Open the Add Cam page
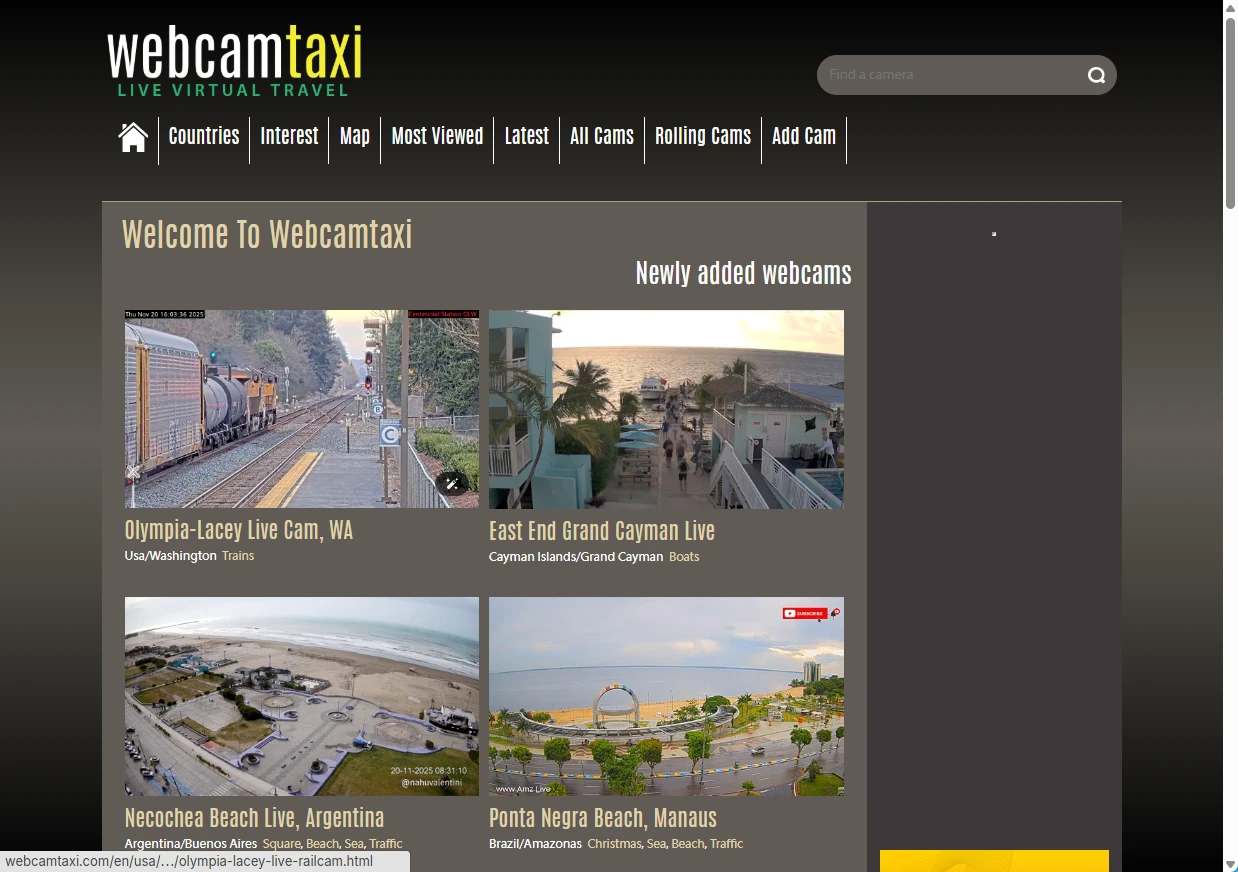The height and width of the screenshot is (872, 1238). pyautogui.click(x=804, y=137)
